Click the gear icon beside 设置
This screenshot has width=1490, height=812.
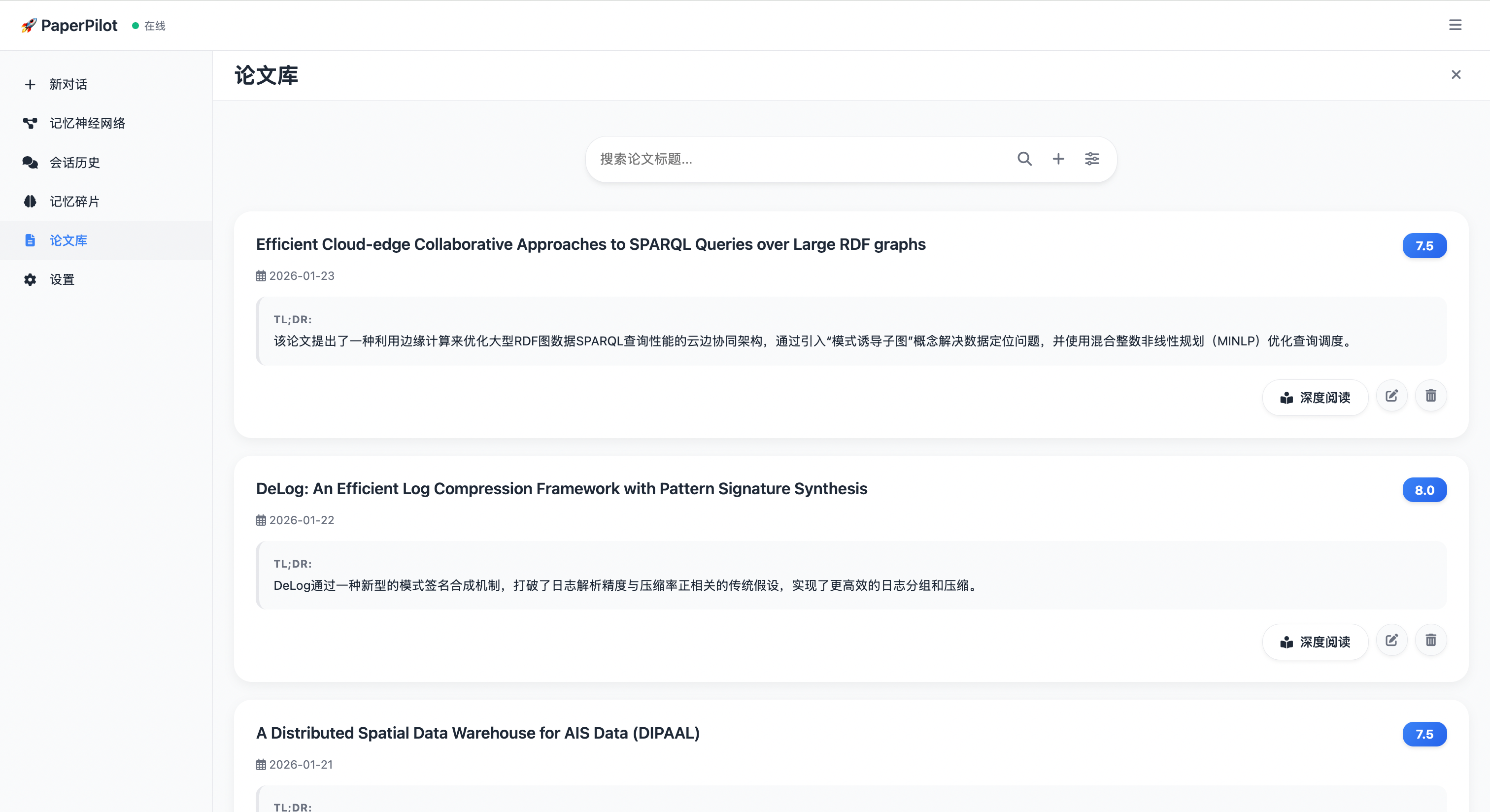[x=30, y=279]
